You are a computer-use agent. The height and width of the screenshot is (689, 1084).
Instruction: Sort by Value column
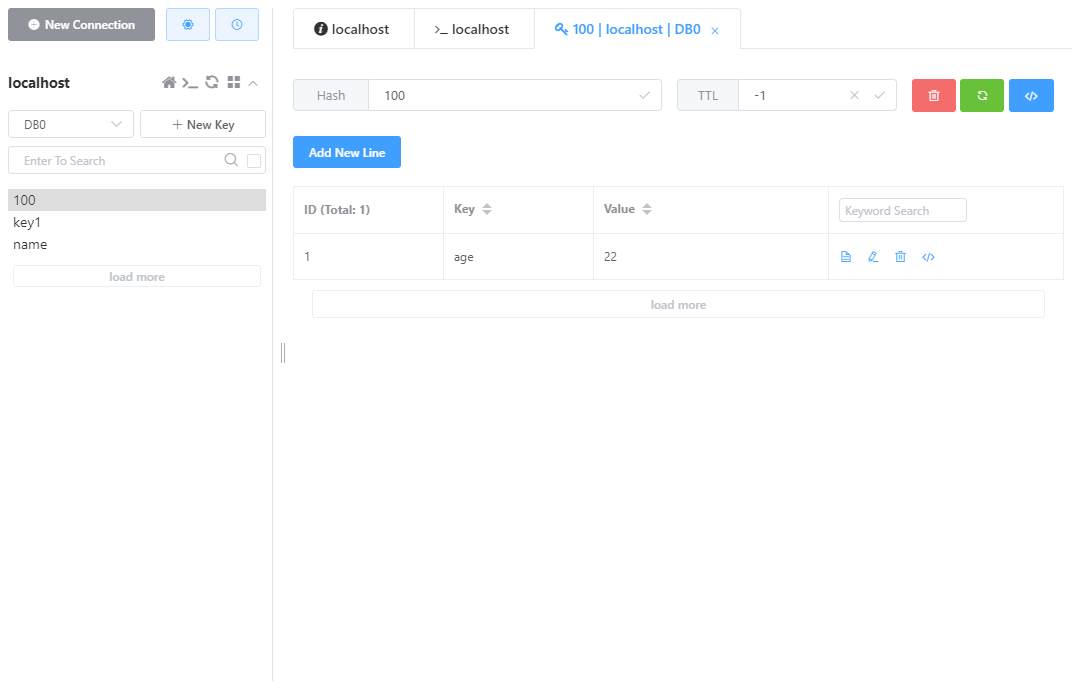[x=646, y=209]
